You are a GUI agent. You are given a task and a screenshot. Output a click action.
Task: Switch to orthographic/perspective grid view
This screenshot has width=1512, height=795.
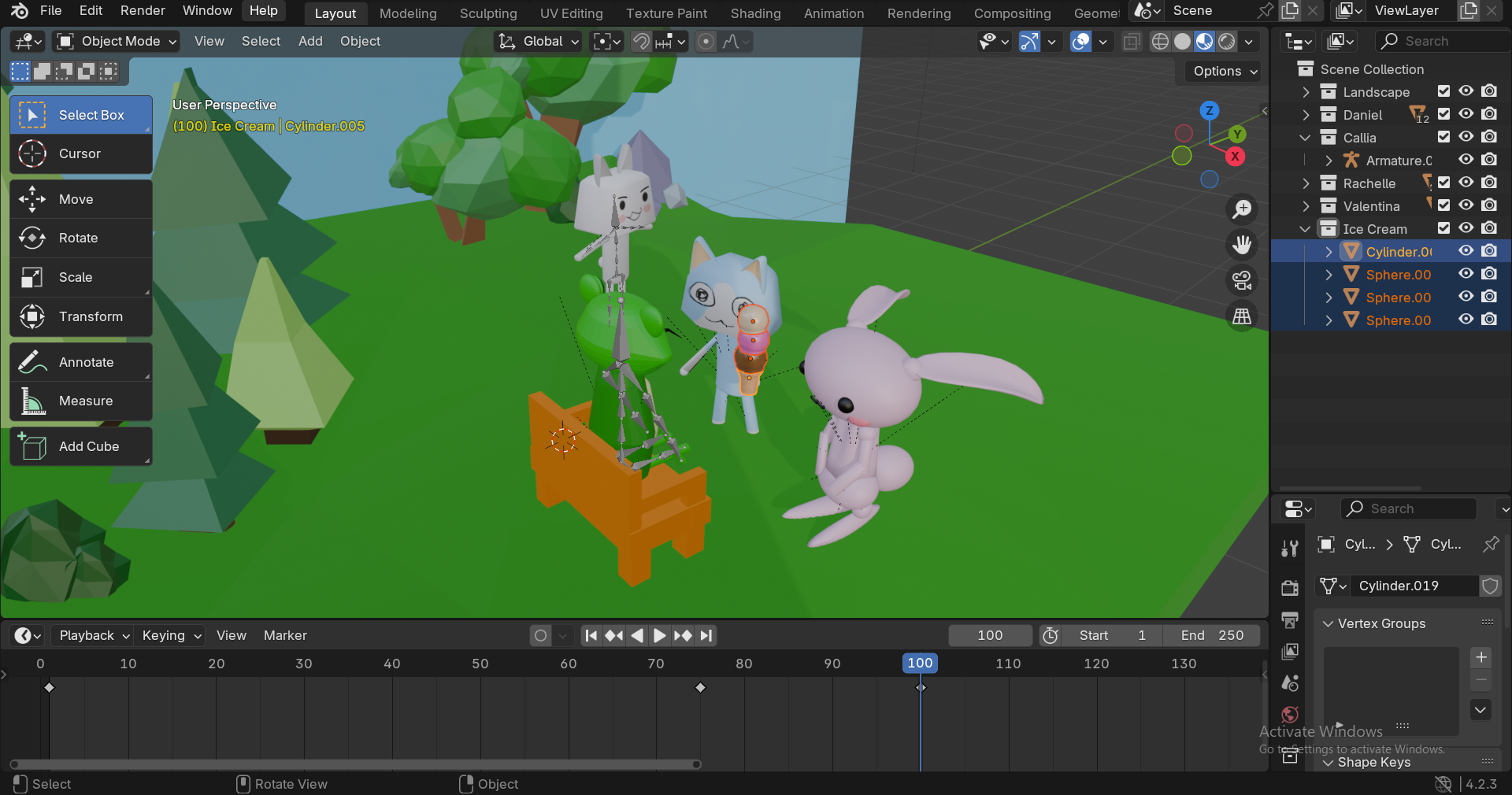pyautogui.click(x=1242, y=316)
